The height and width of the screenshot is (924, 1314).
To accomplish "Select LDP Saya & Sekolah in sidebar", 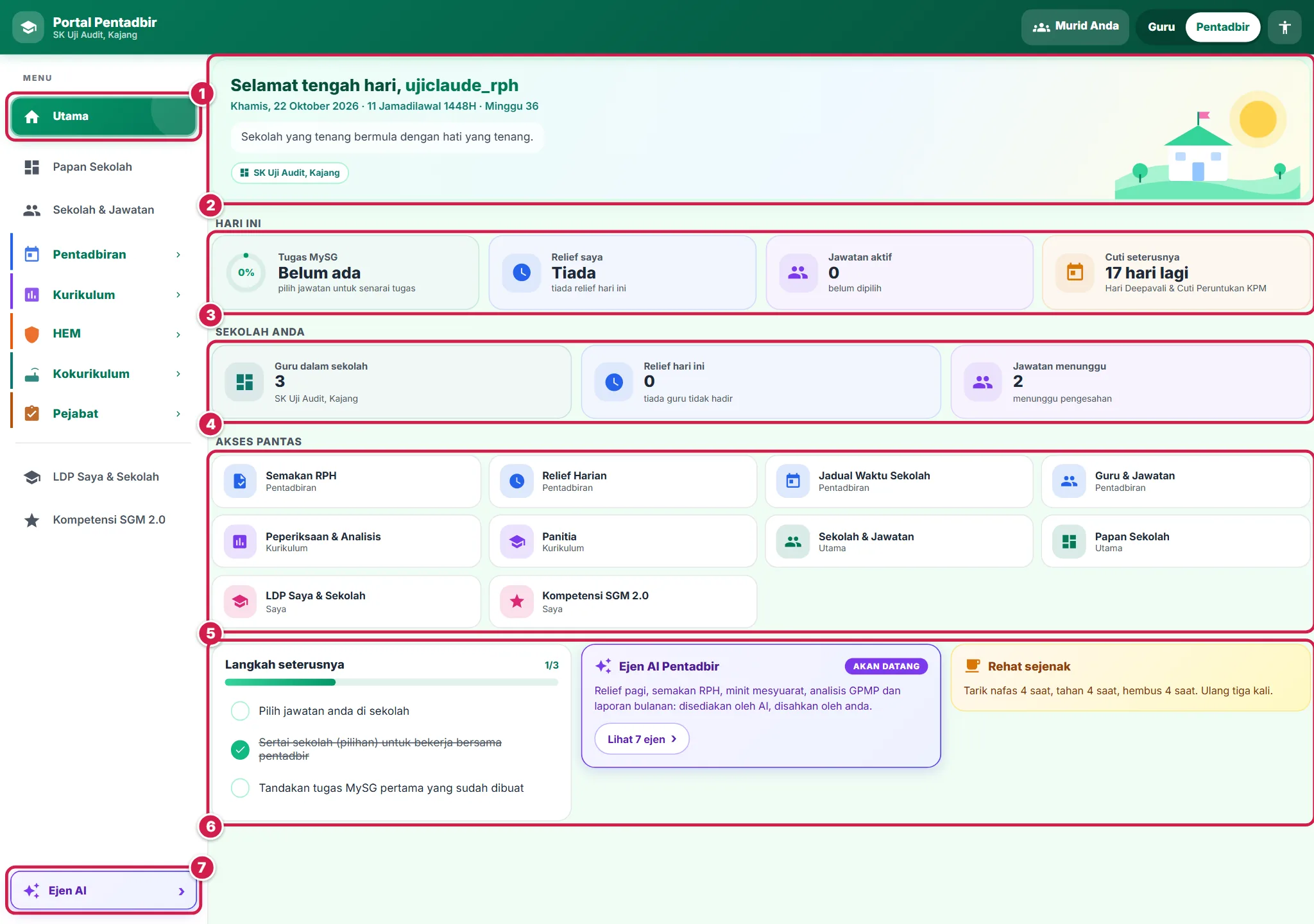I will point(103,477).
